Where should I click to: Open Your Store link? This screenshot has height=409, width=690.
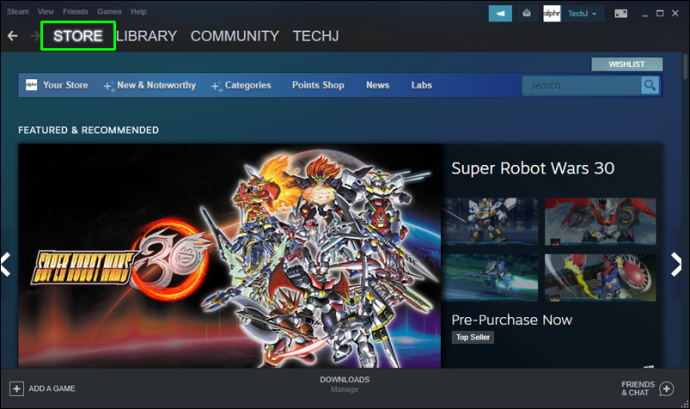point(65,85)
